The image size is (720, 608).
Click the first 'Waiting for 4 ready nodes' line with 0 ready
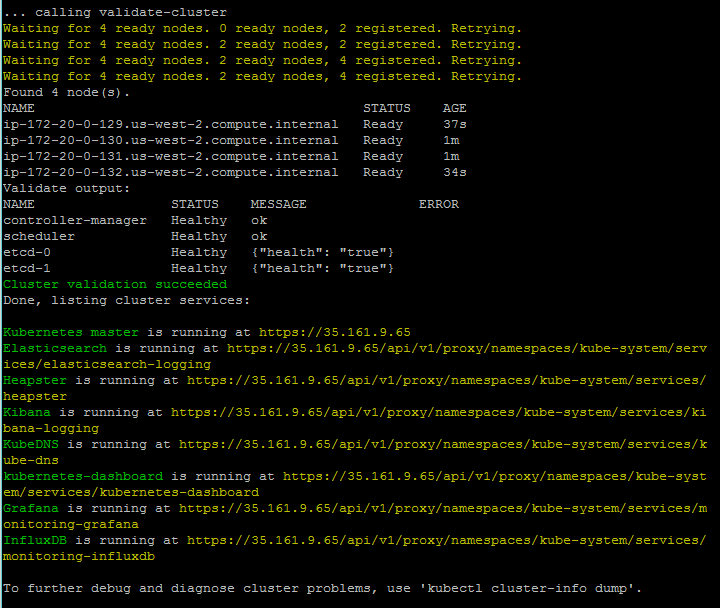[x=263, y=28]
